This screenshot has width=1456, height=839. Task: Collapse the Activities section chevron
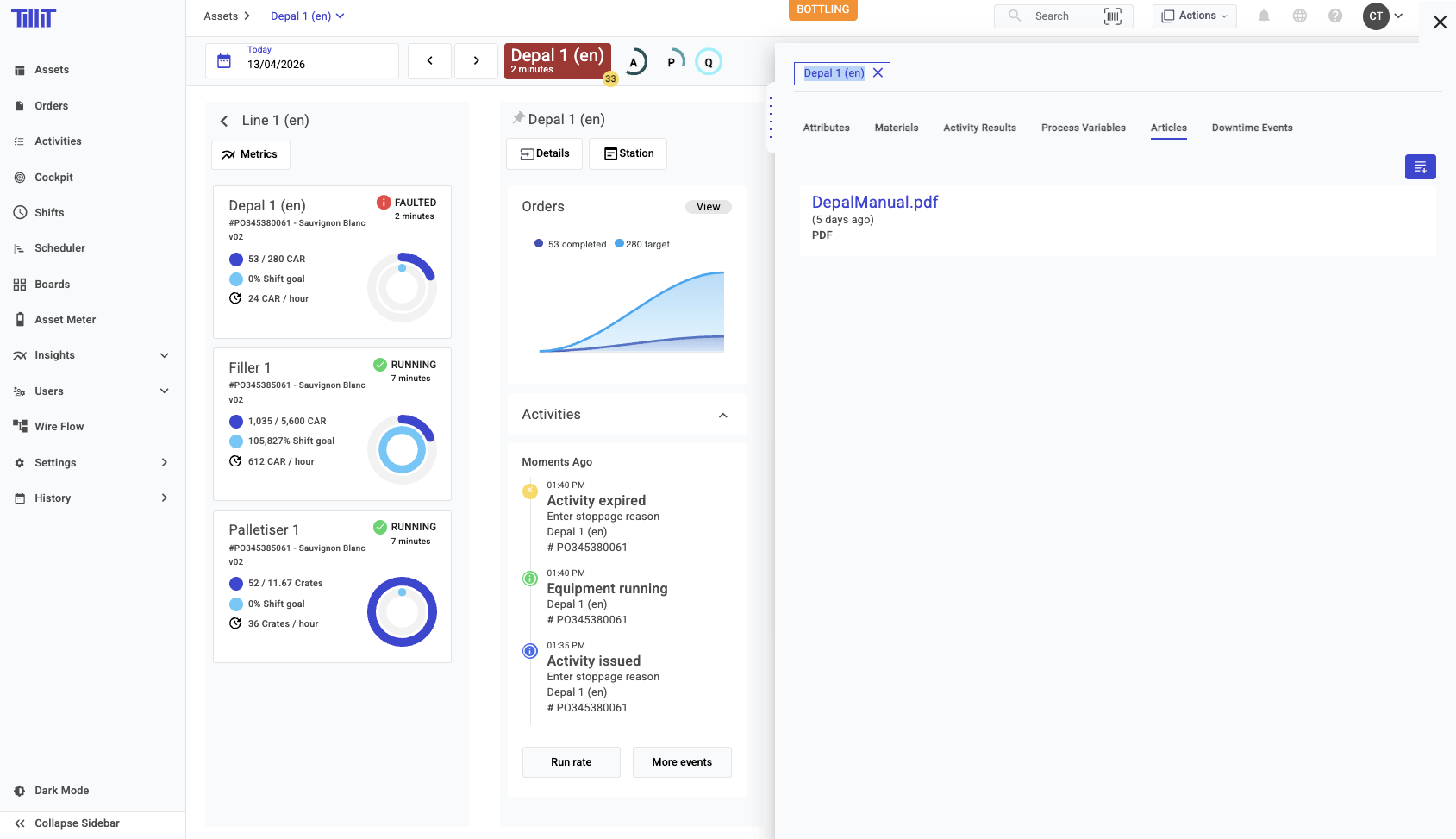click(x=722, y=416)
